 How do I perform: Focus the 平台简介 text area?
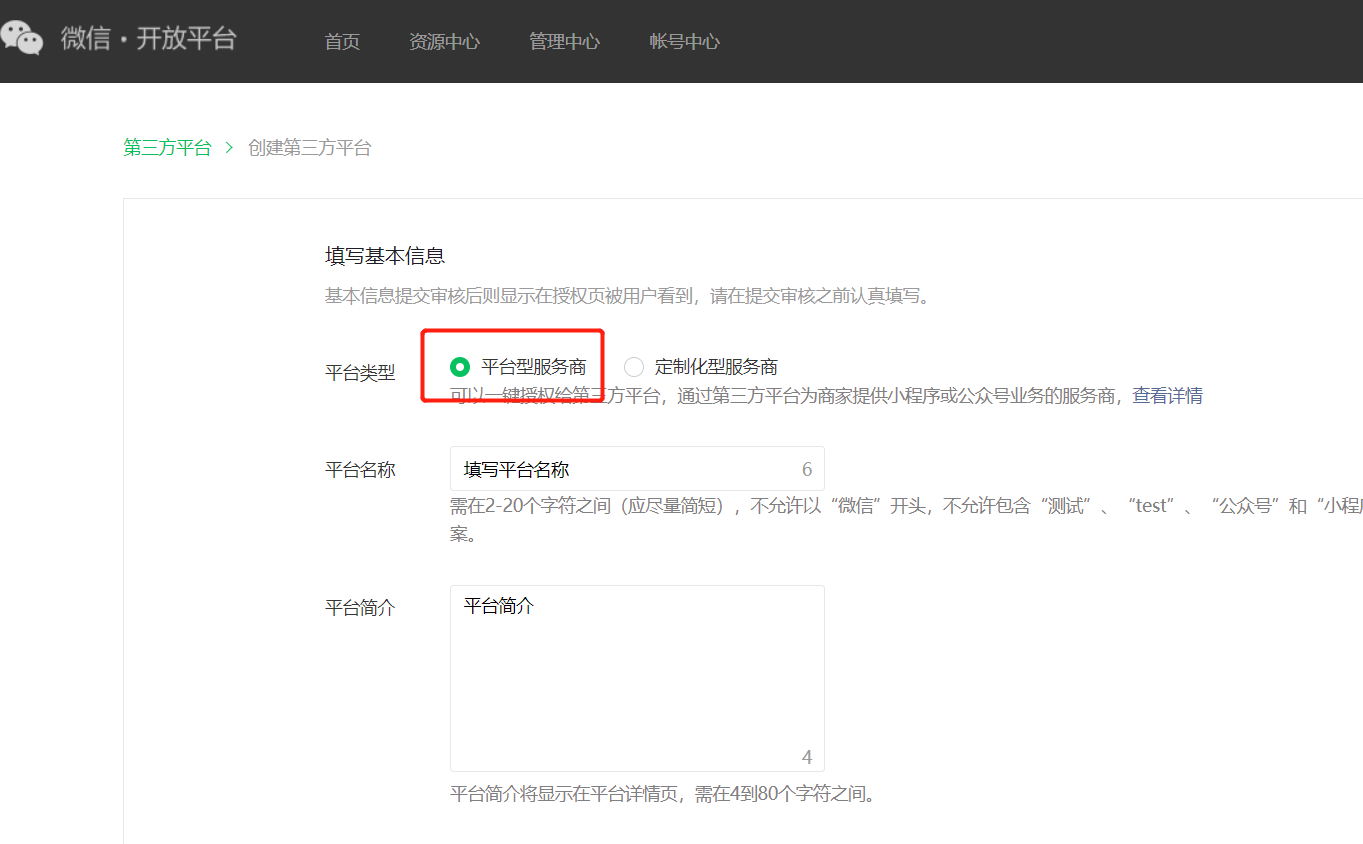tap(637, 678)
